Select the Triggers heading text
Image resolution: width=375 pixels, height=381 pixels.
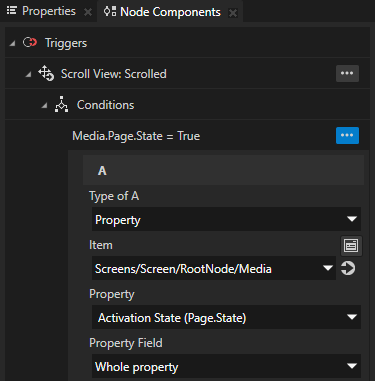point(66,43)
